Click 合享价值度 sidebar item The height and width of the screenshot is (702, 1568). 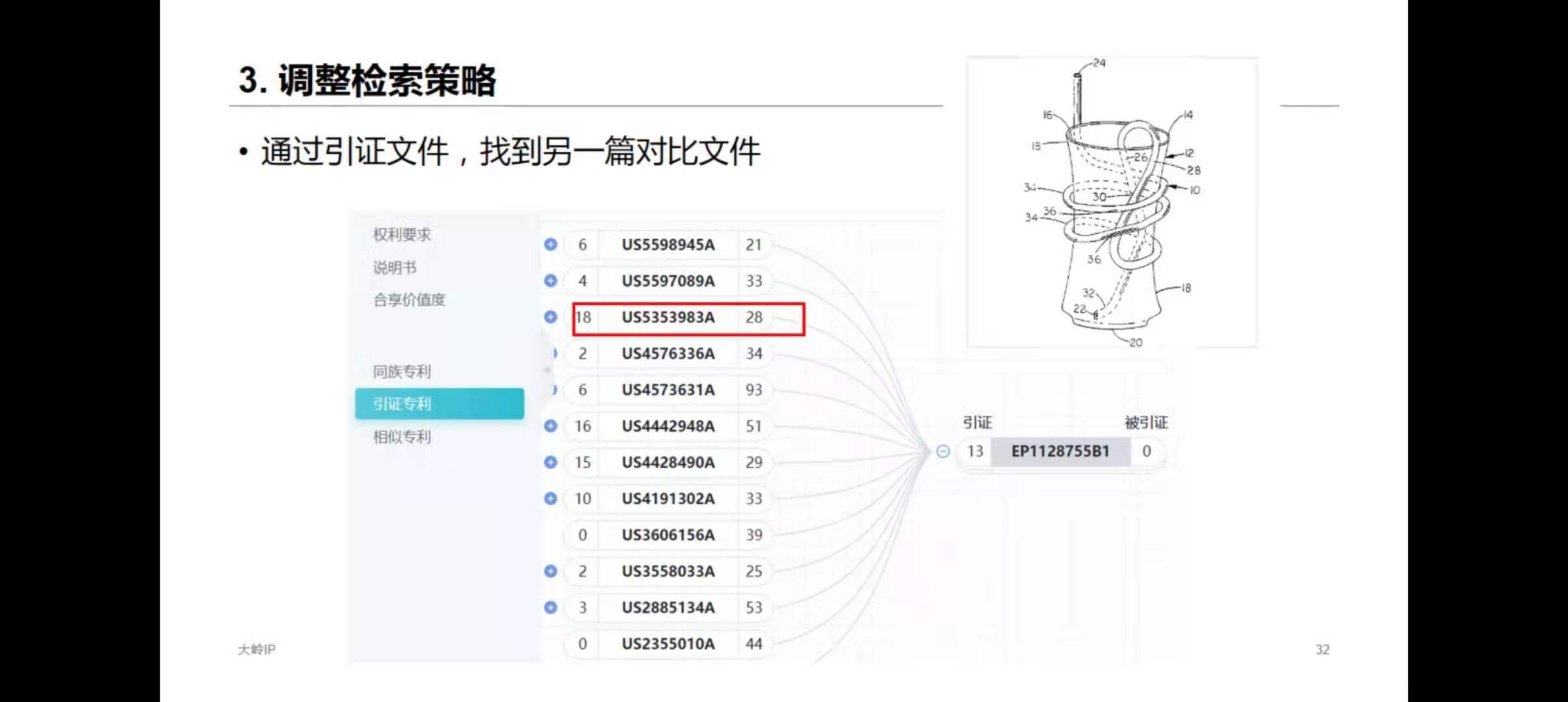(410, 300)
